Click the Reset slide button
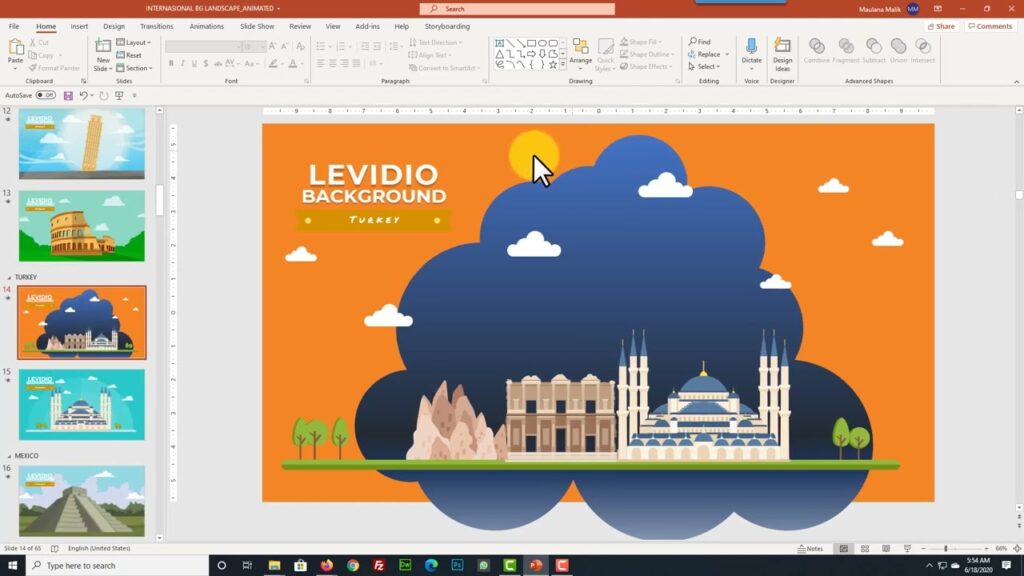Viewport: 1024px width, 576px height. [x=129, y=55]
